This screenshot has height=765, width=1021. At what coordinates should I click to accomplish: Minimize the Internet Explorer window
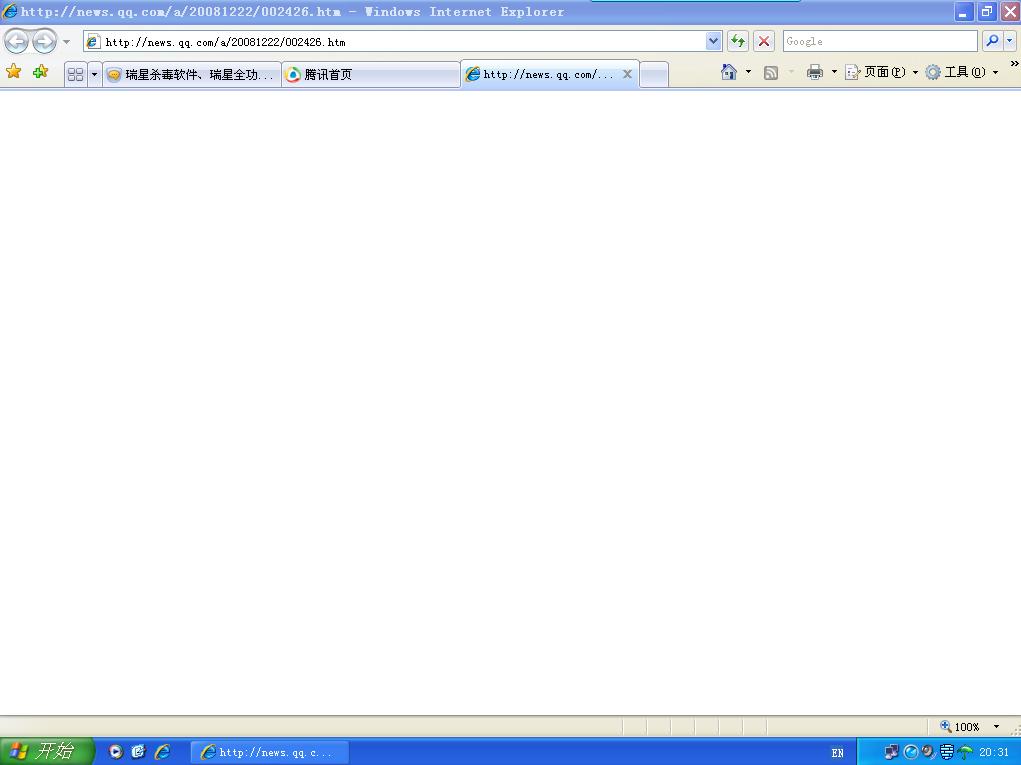pyautogui.click(x=964, y=12)
